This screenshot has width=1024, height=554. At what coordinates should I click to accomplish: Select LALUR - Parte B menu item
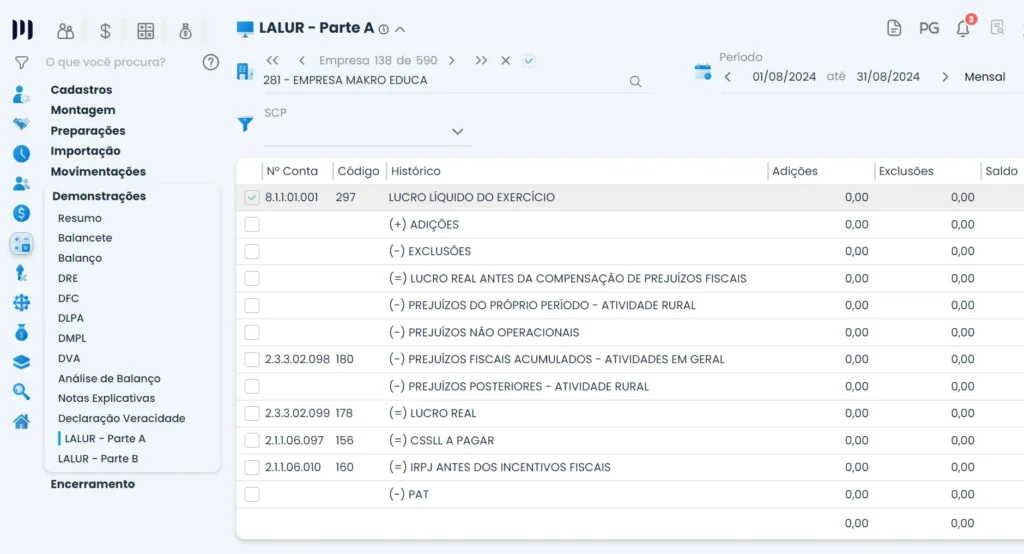98,459
